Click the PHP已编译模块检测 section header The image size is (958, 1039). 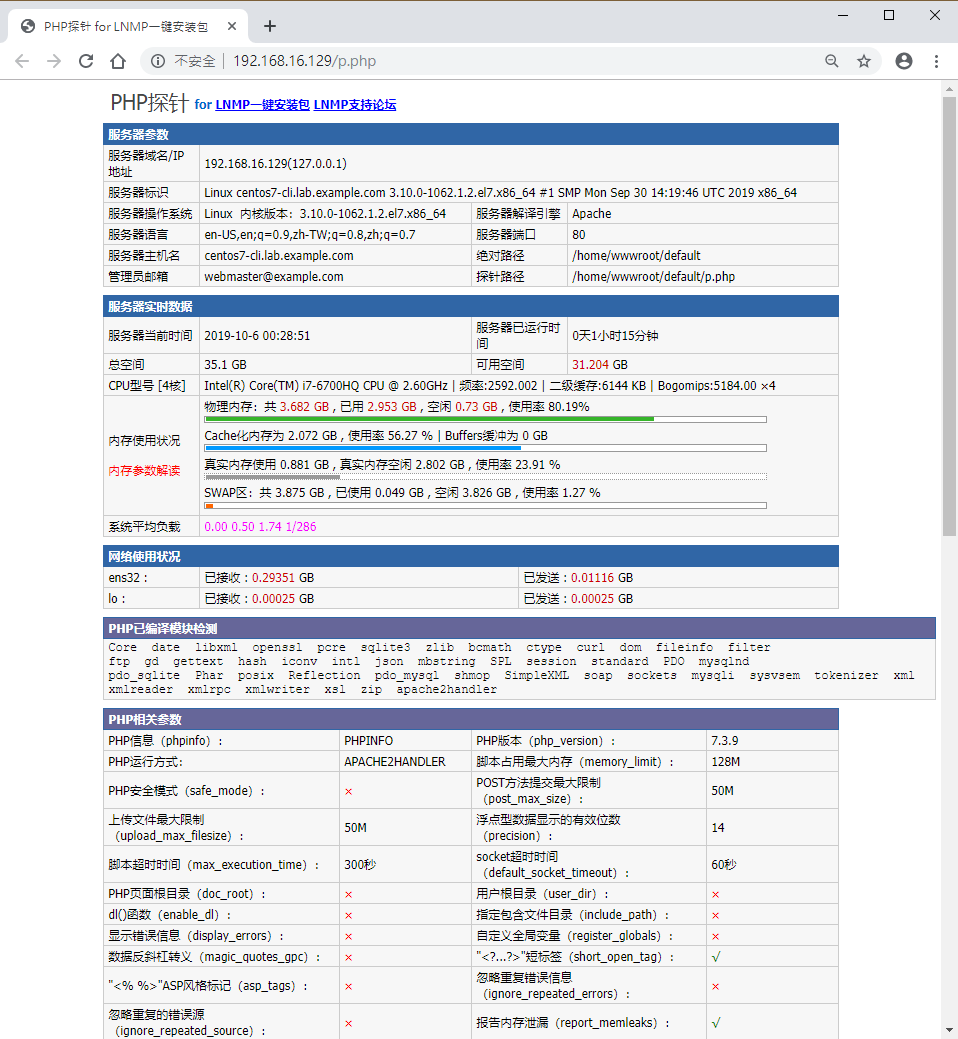tap(519, 628)
